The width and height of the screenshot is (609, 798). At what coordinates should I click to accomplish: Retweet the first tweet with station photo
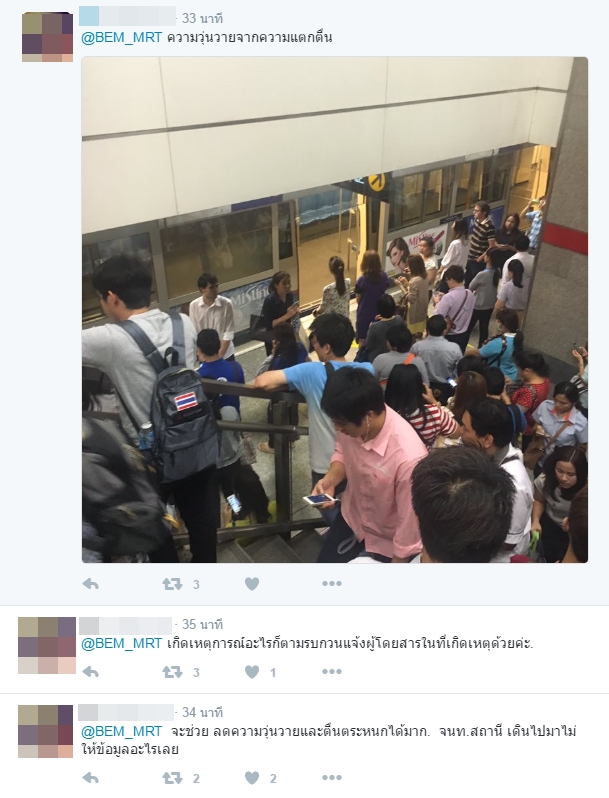pos(172,584)
